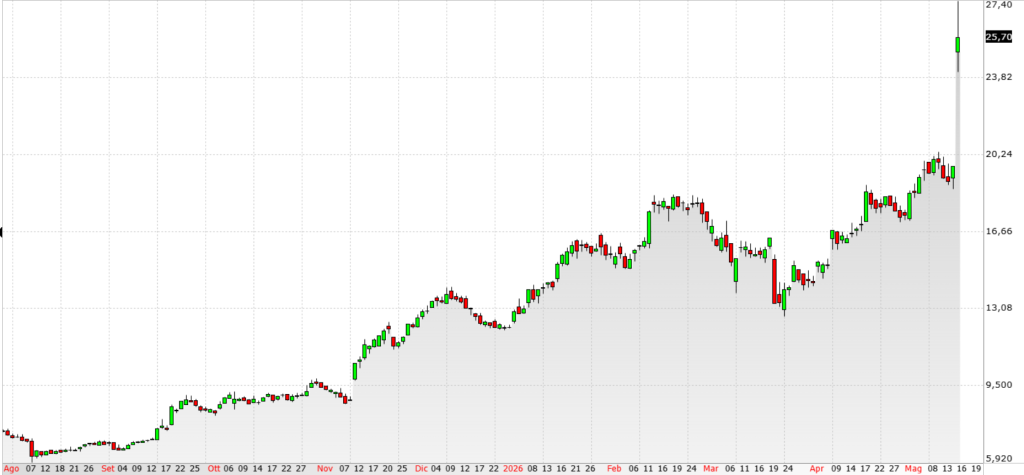Select the Dic month label on time axis
This screenshot has width=1024, height=475.
(x=421, y=468)
